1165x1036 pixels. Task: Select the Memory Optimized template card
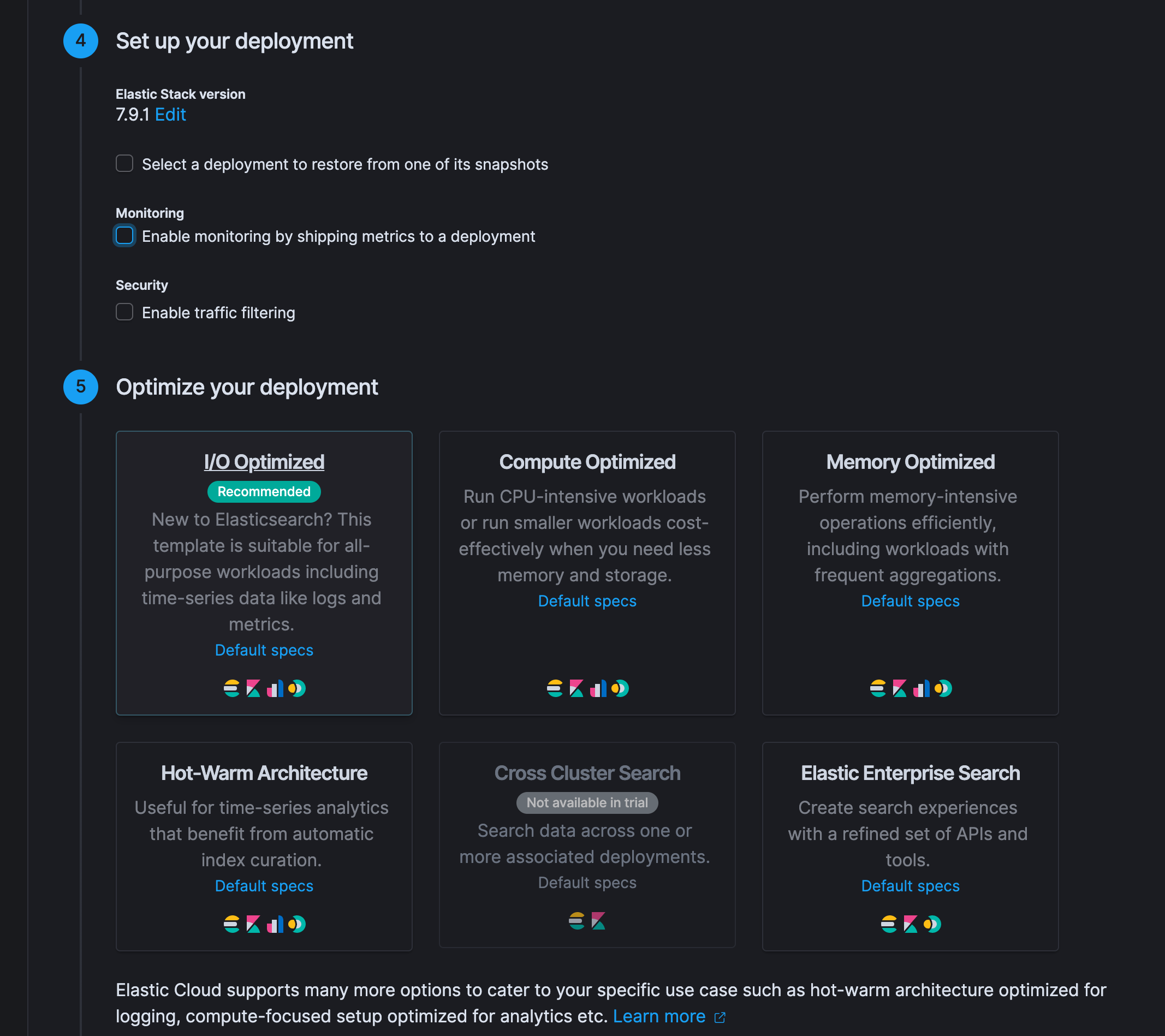click(910, 462)
